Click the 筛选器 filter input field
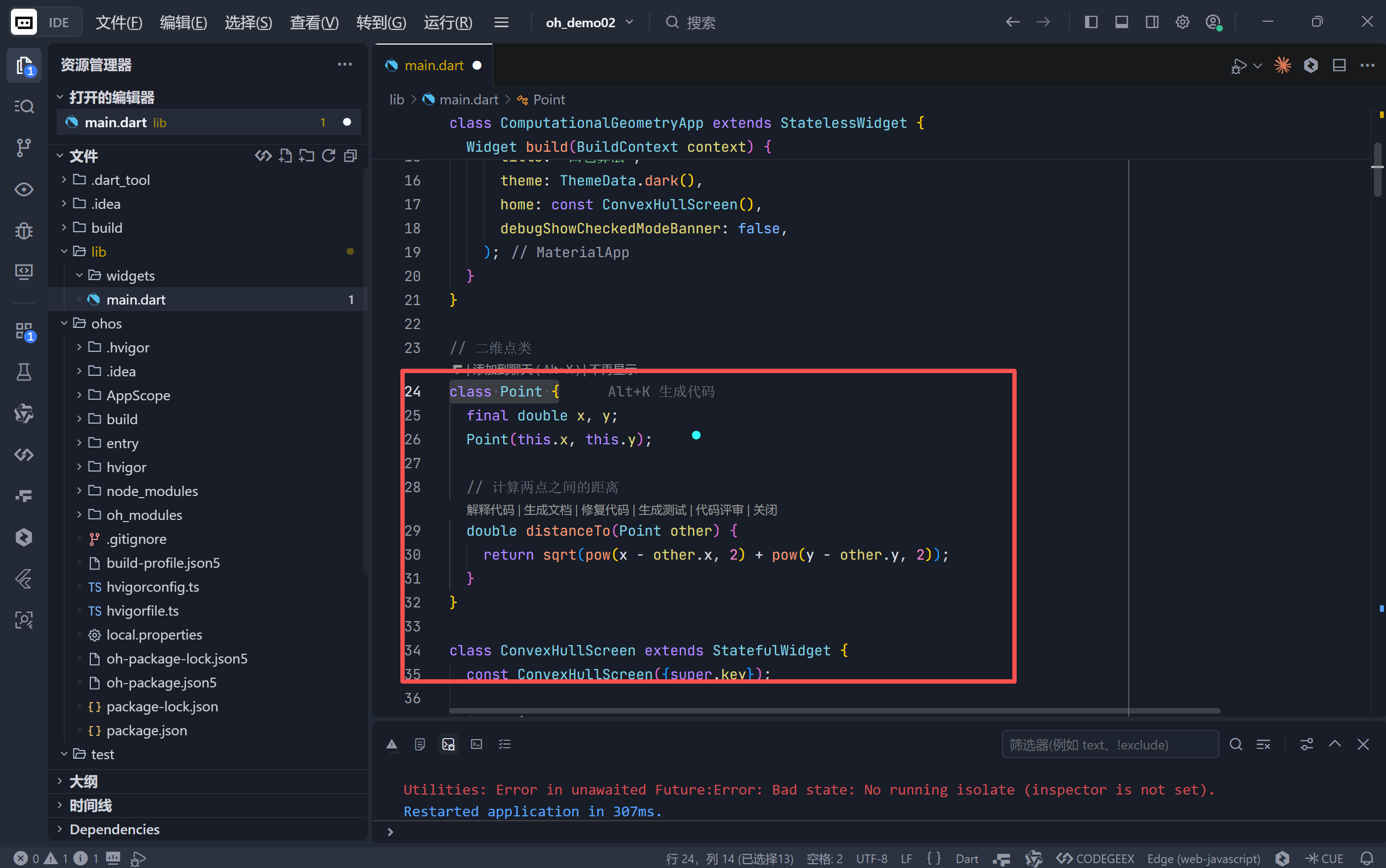 [1109, 745]
